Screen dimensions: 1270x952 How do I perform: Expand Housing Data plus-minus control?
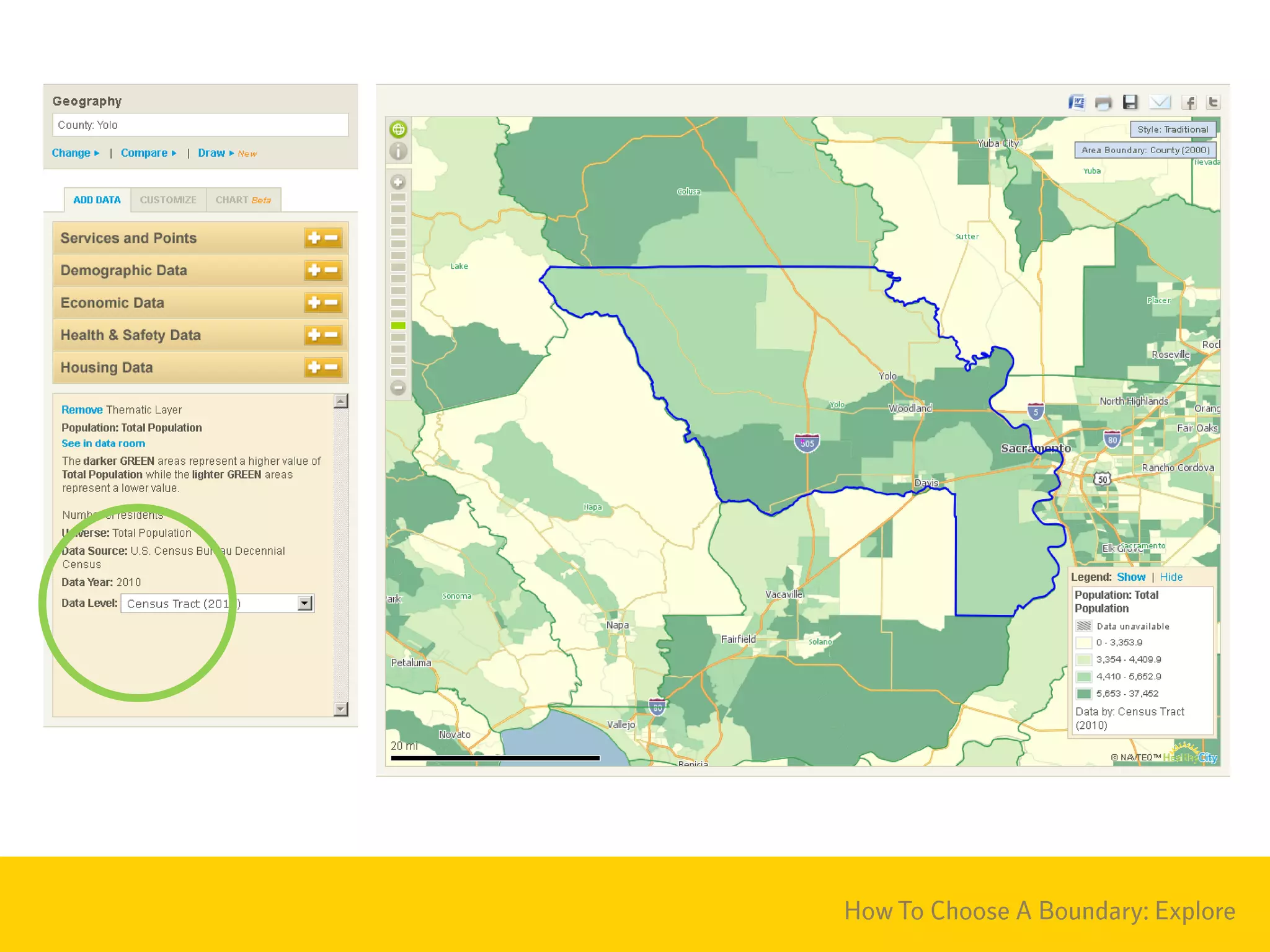[323, 368]
